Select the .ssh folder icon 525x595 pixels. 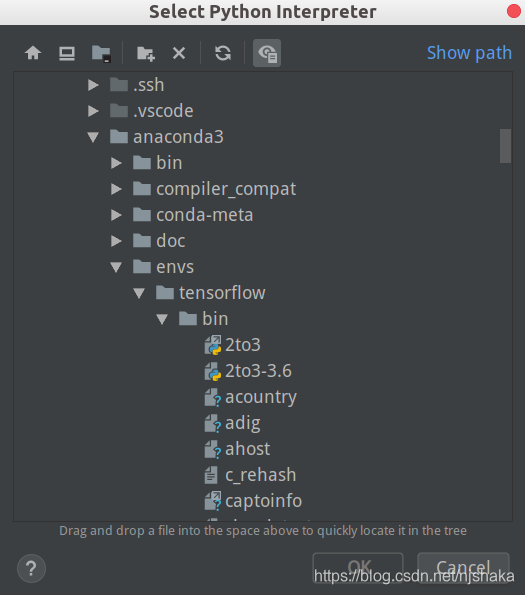119,85
